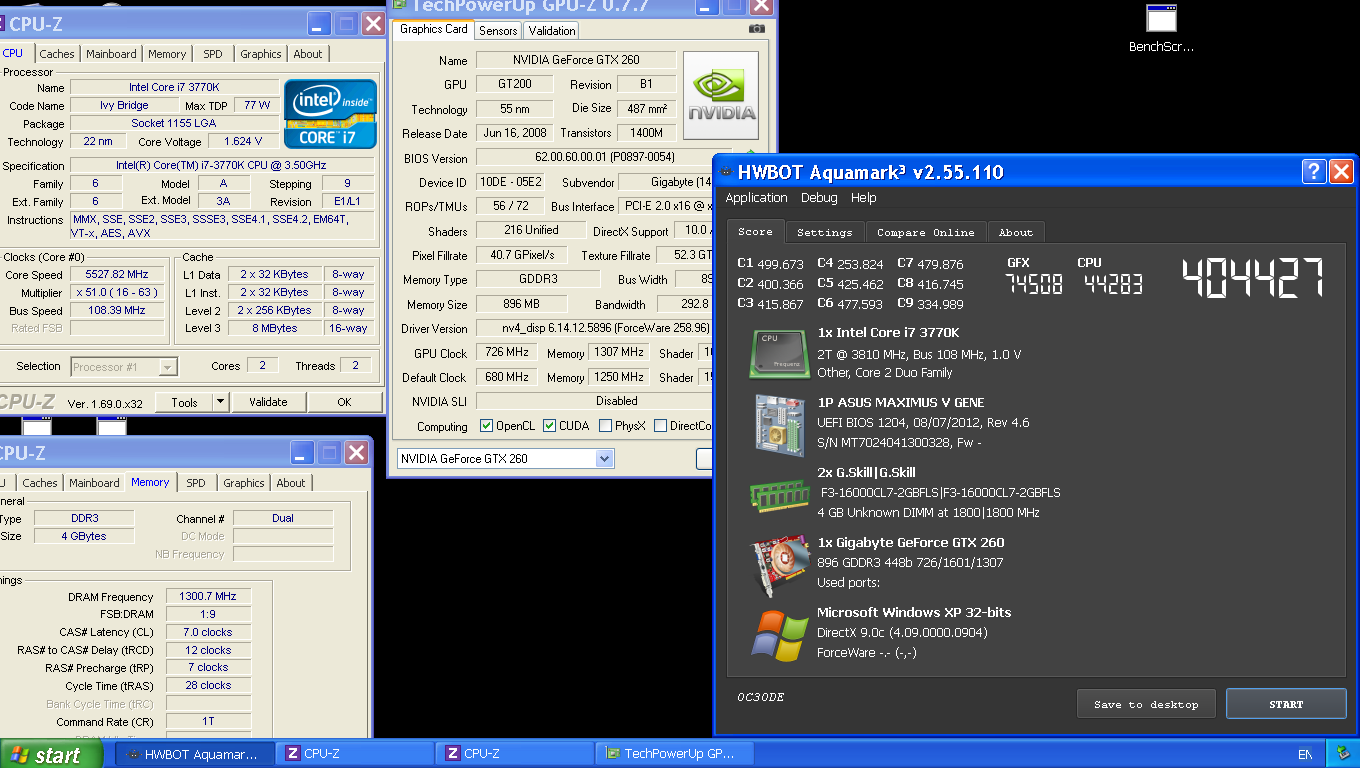
Task: Open the Processor #1 selection dropdown
Action: [x=167, y=367]
